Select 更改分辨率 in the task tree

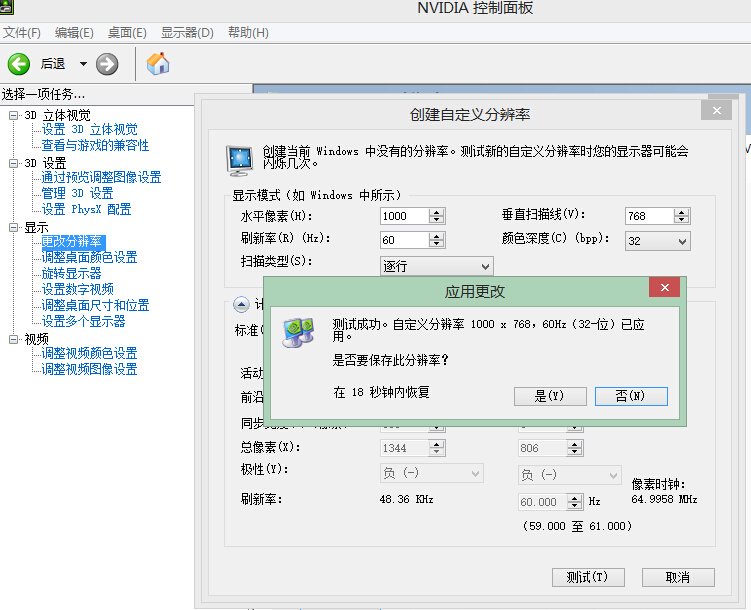click(71, 241)
